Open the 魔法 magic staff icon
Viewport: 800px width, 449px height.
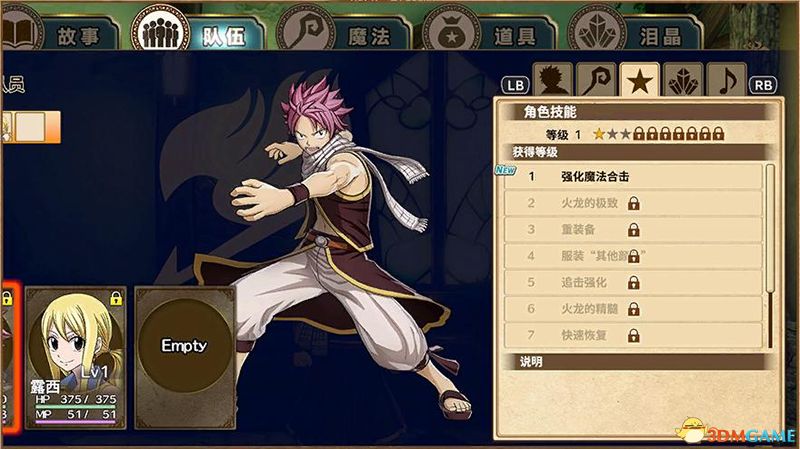[305, 31]
